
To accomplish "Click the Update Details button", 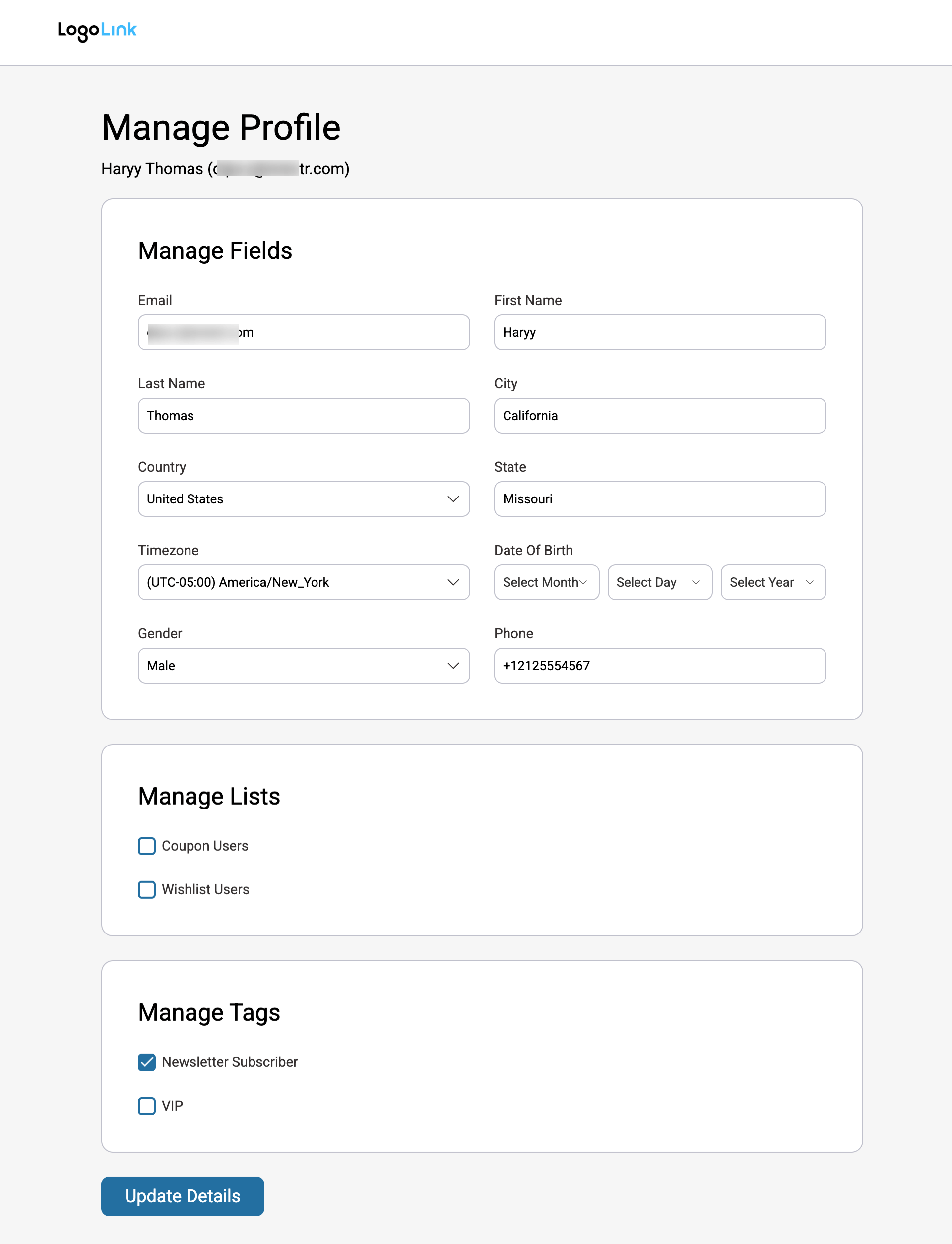I will [x=182, y=1196].
